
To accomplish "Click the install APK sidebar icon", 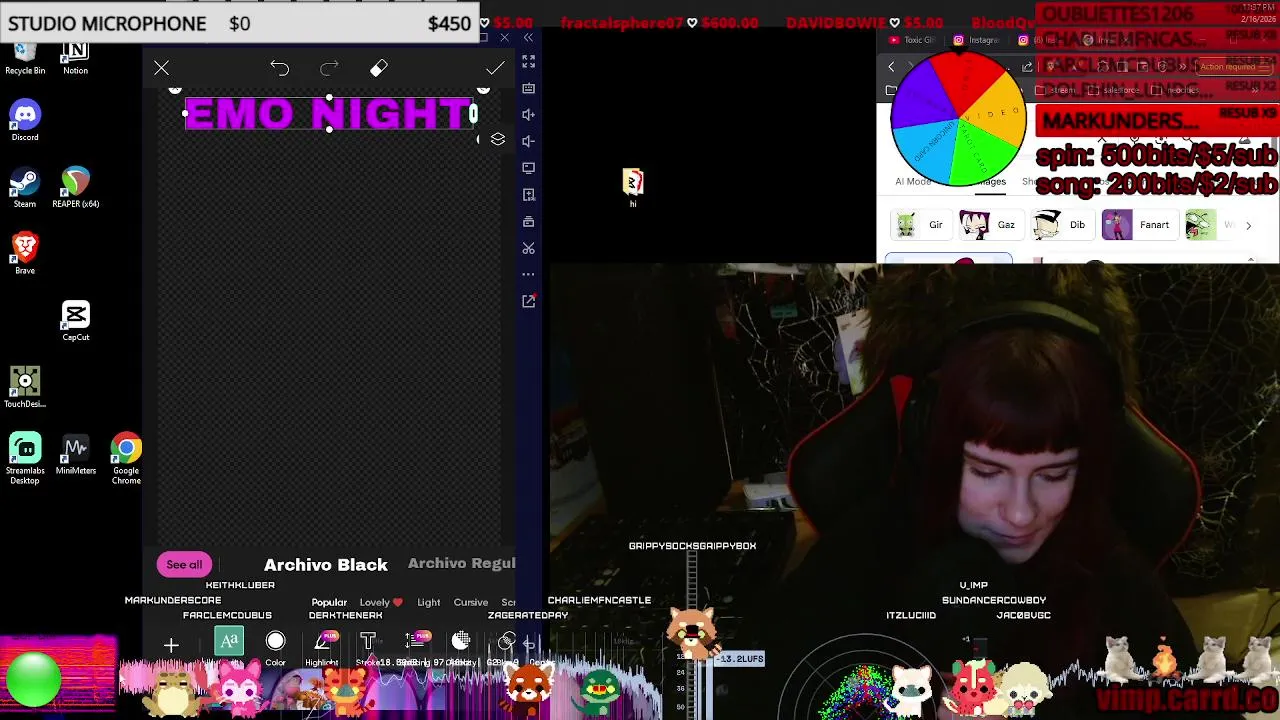I will click(x=529, y=194).
